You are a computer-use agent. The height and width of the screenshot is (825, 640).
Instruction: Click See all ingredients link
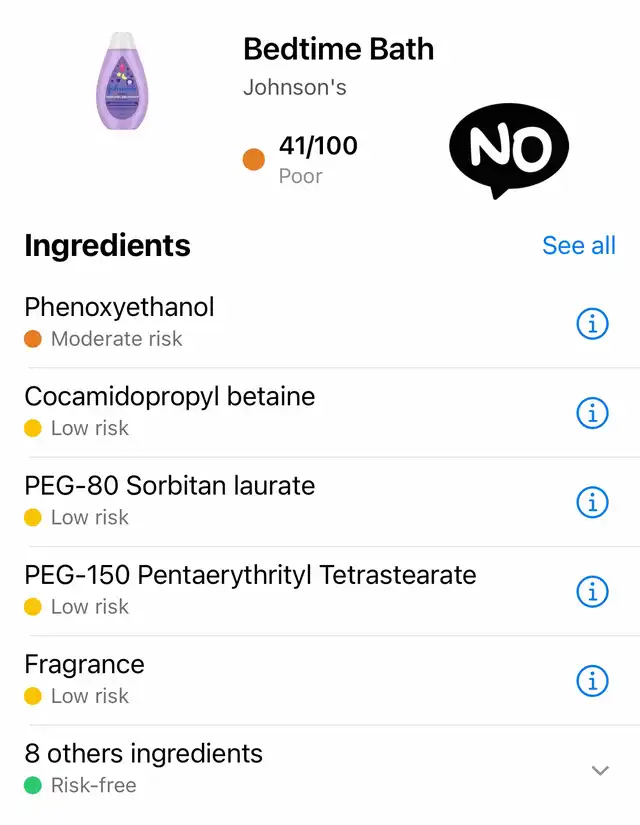pyautogui.click(x=578, y=246)
